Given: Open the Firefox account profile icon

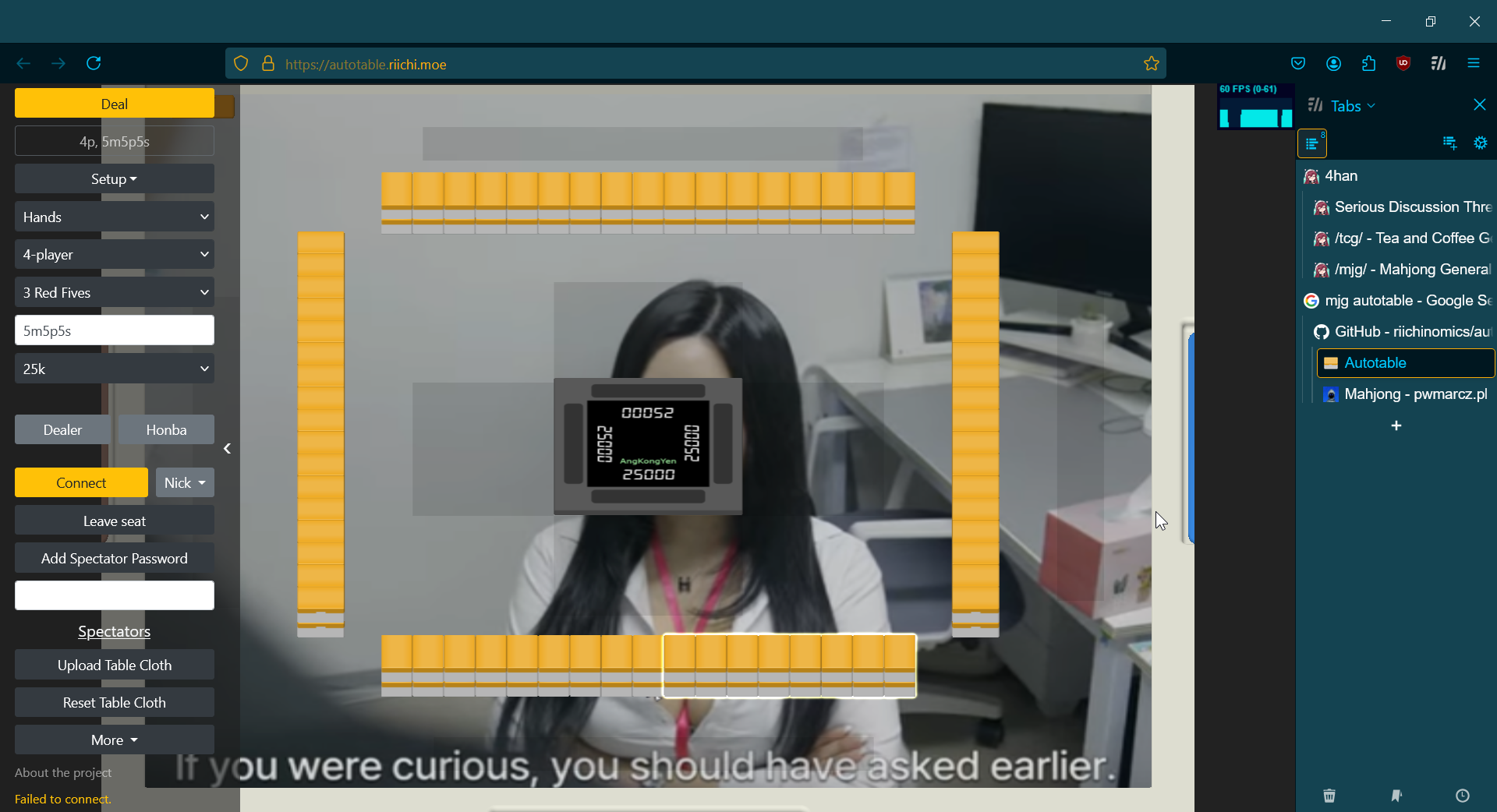Looking at the screenshot, I should (x=1333, y=63).
